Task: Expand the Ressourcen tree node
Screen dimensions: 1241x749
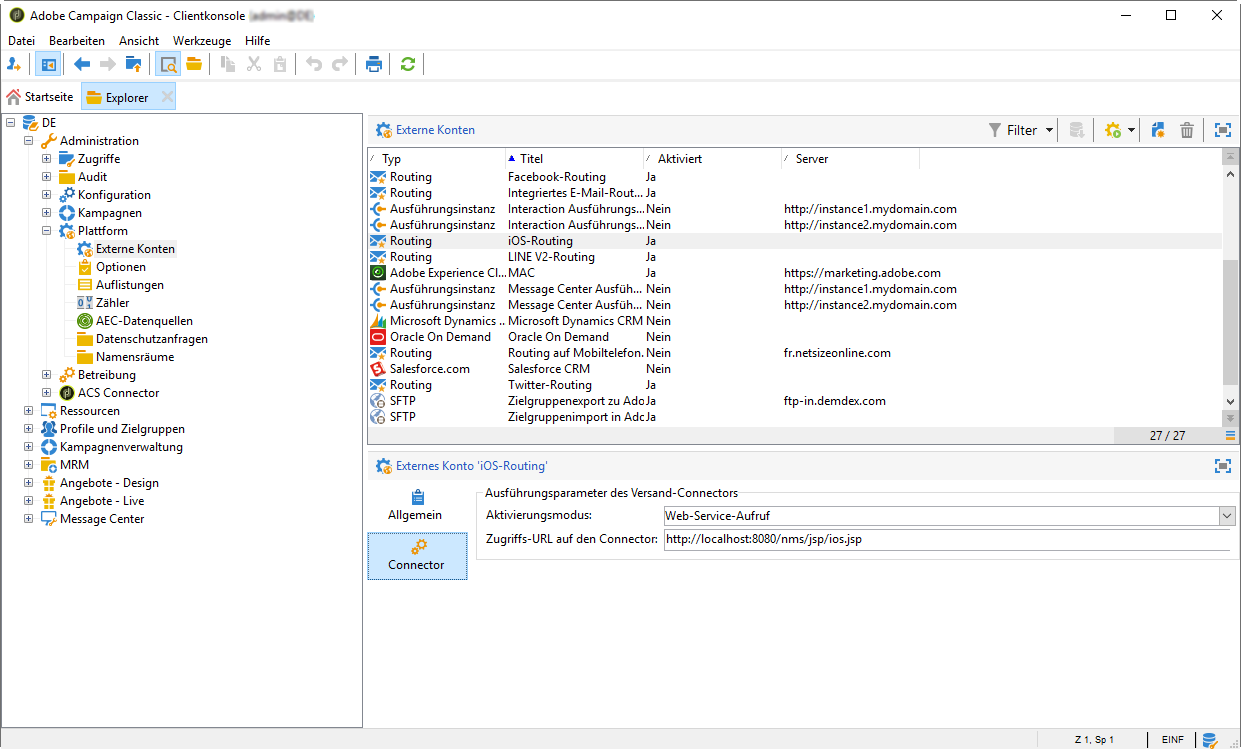Action: (x=28, y=411)
